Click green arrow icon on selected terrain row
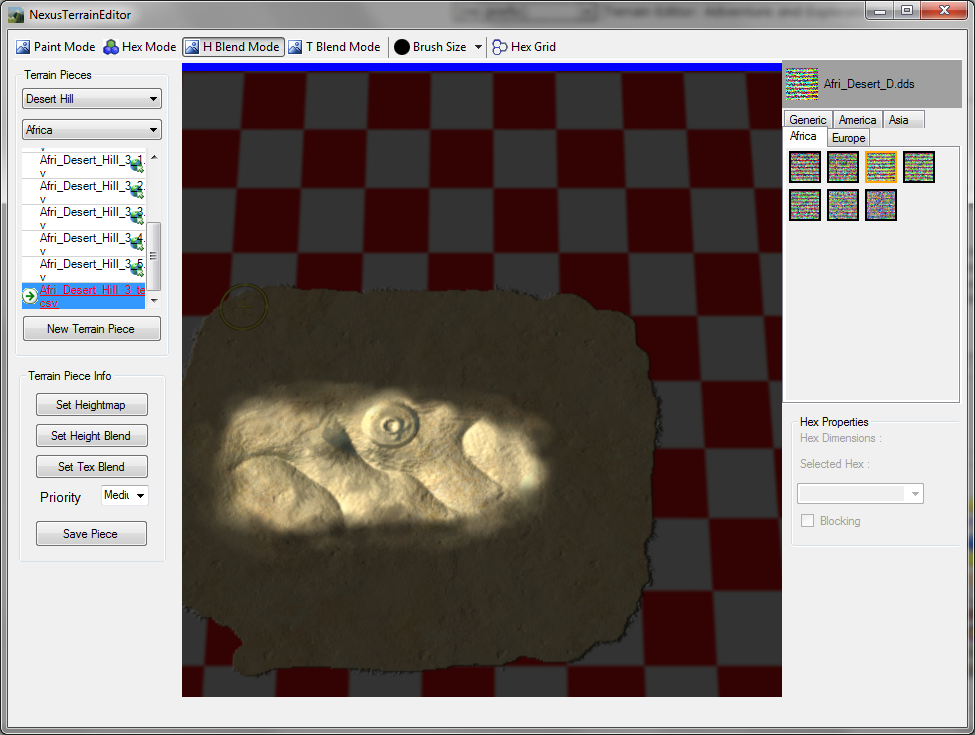Image resolution: width=975 pixels, height=735 pixels. pyautogui.click(x=30, y=296)
